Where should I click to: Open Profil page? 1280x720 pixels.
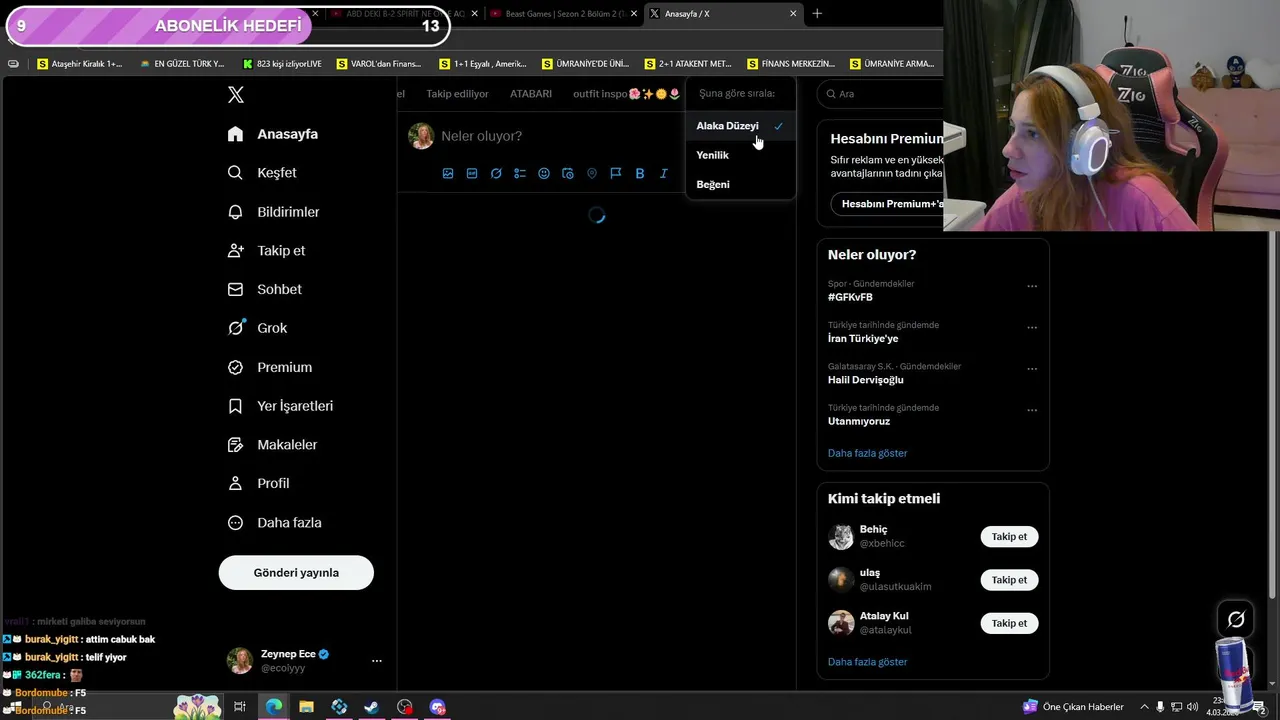[x=259, y=483]
